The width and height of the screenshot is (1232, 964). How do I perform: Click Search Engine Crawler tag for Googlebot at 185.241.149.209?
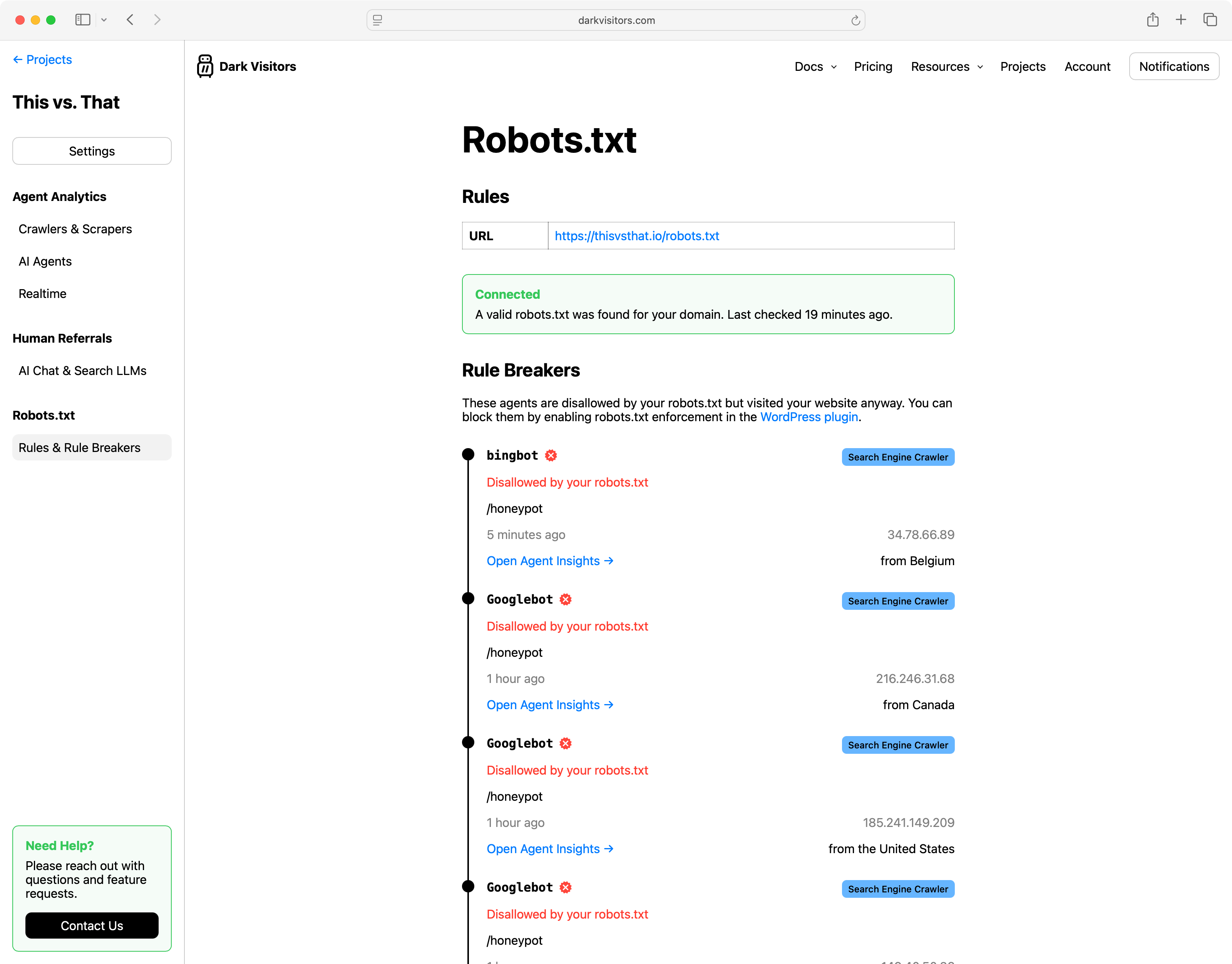click(897, 745)
